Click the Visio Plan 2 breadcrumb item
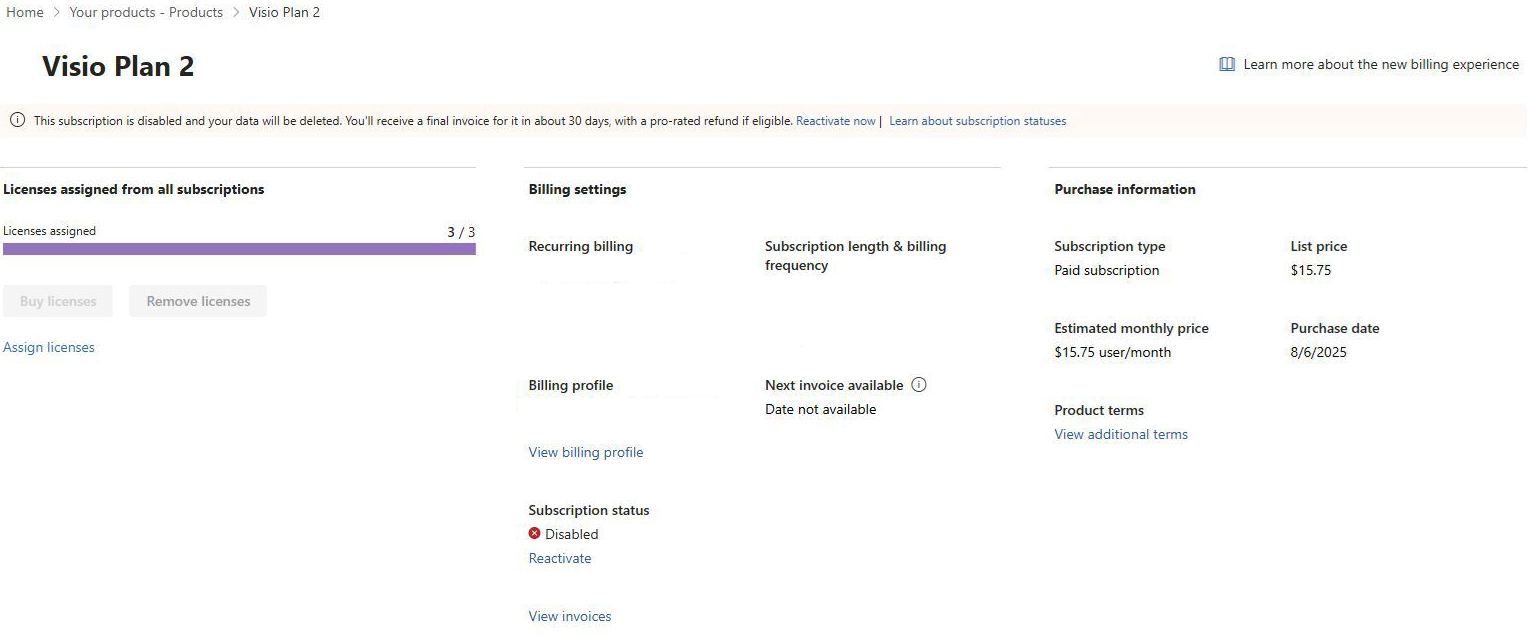 pyautogui.click(x=284, y=13)
